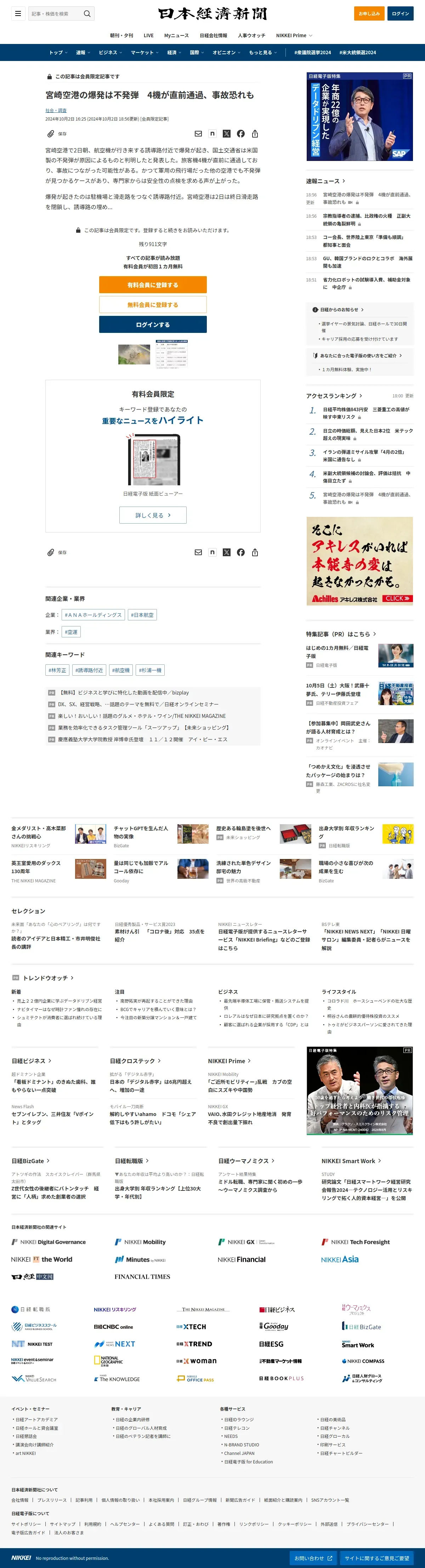The image size is (425, 1568).
Task: Expand the トップ dropdown in blue bar
Action: 58,52
